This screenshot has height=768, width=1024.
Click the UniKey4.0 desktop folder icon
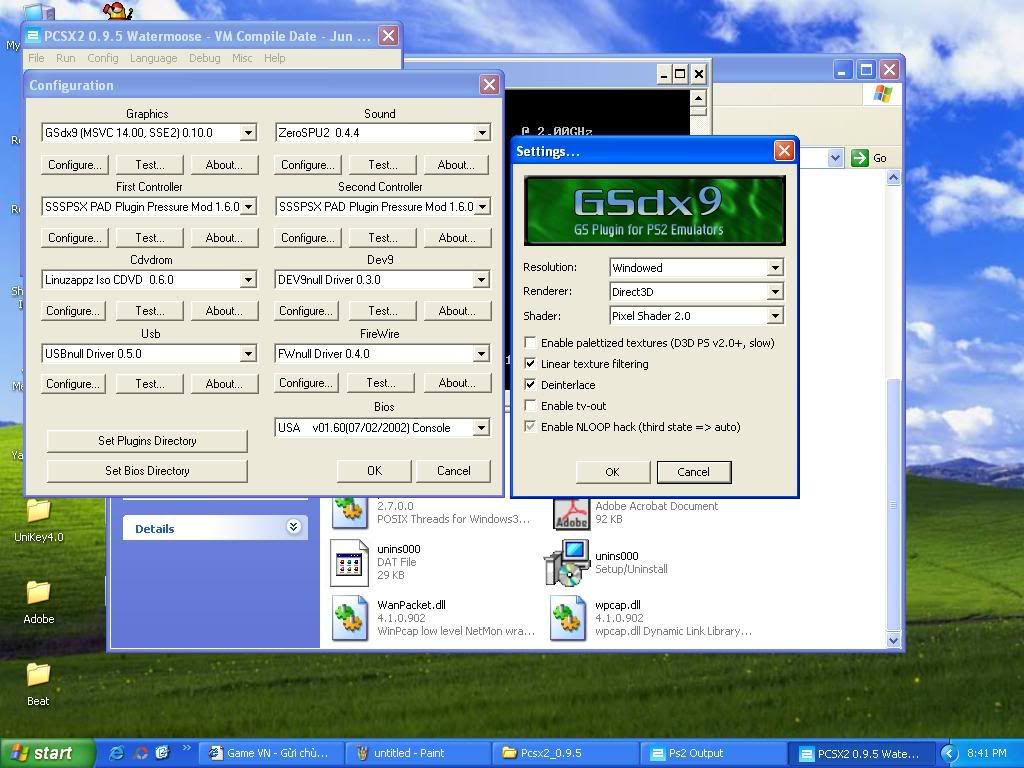pos(39,510)
